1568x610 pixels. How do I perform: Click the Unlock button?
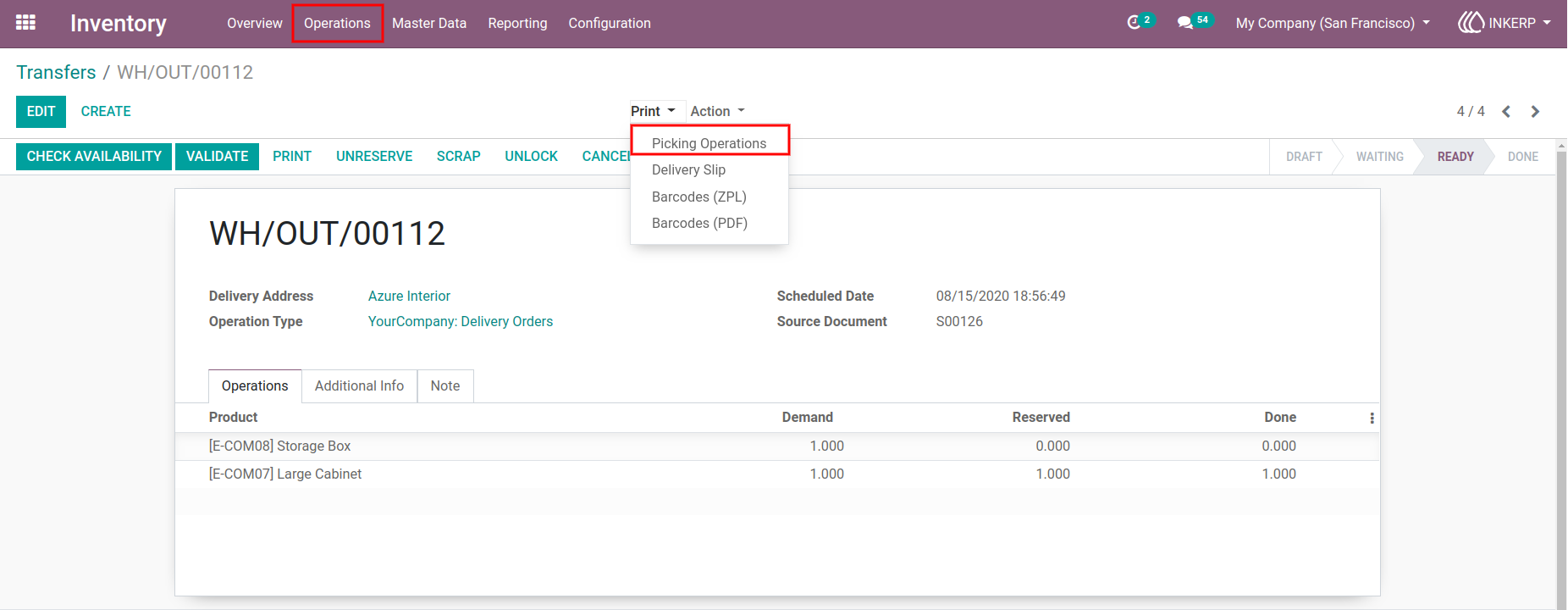(x=531, y=157)
